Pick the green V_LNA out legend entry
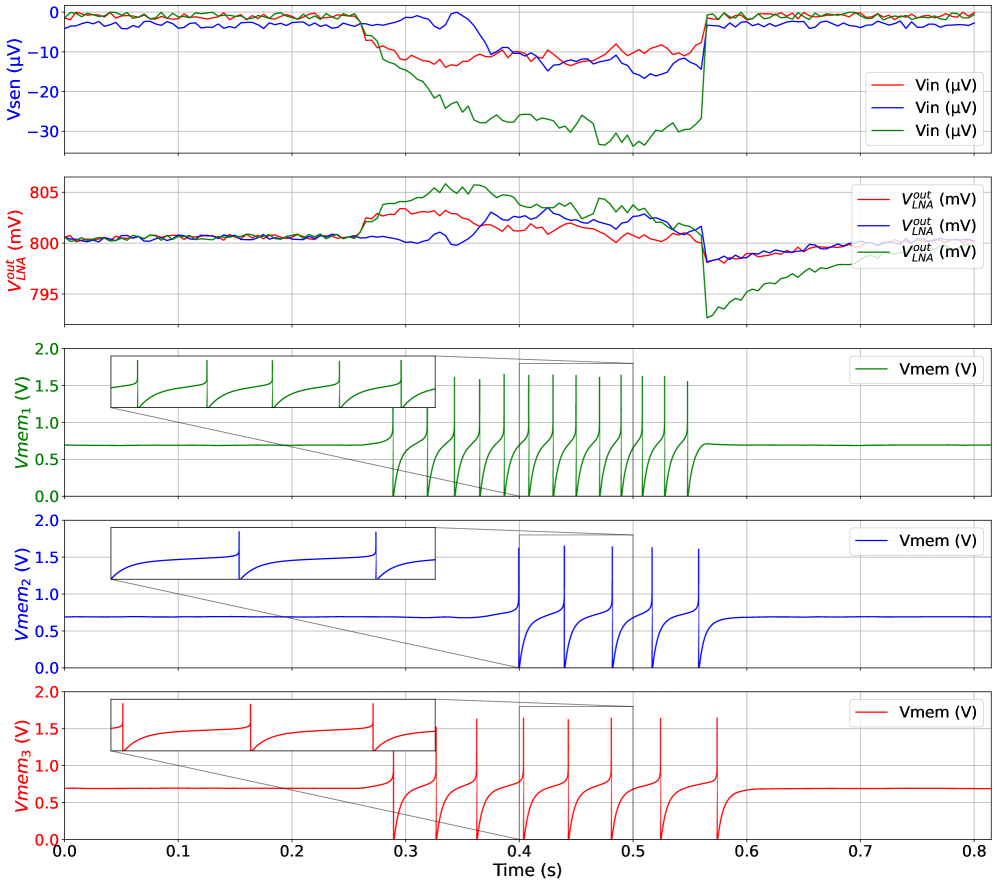 pos(917,252)
